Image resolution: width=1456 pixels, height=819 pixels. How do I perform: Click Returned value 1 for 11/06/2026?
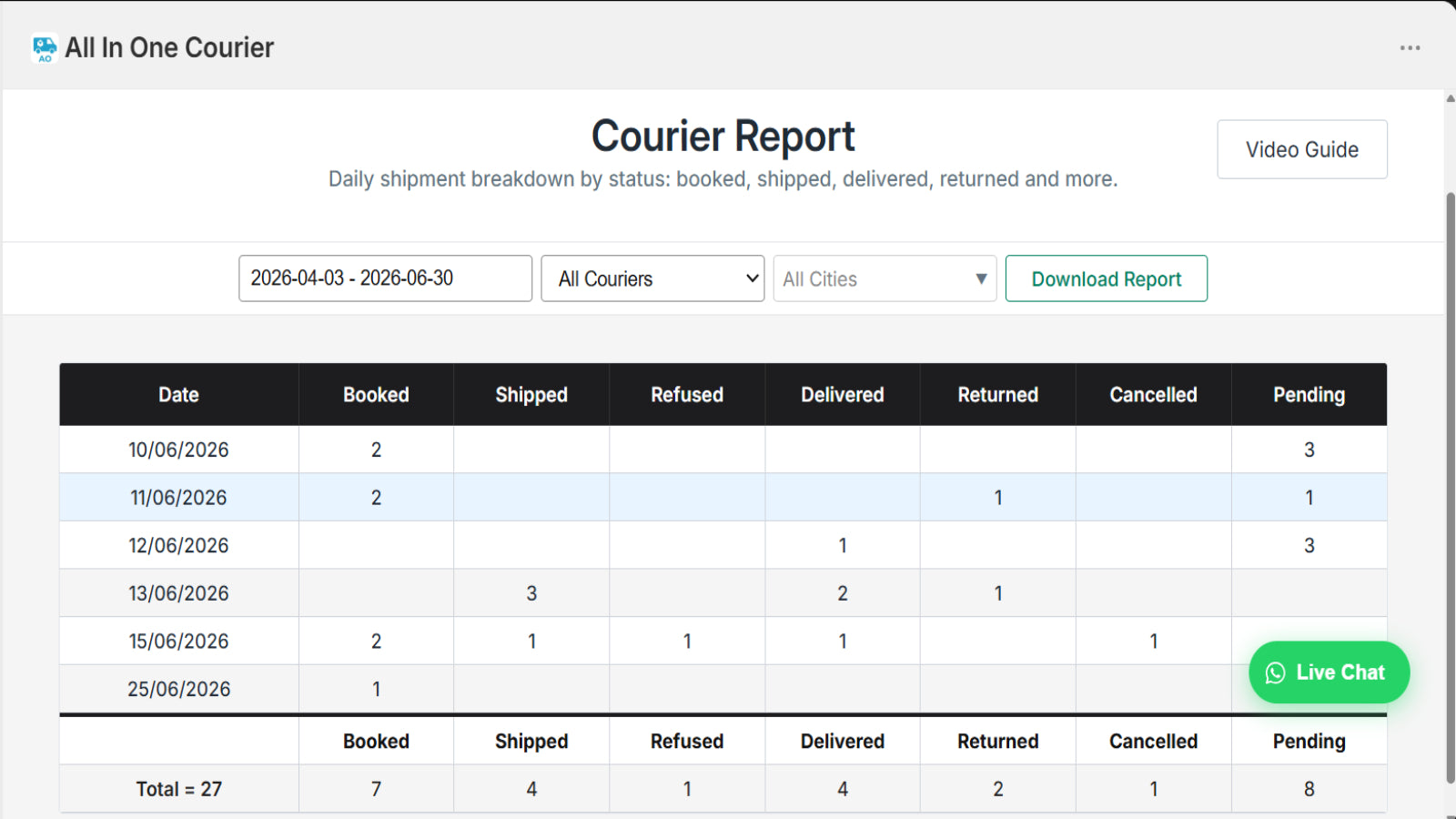pyautogui.click(x=998, y=498)
